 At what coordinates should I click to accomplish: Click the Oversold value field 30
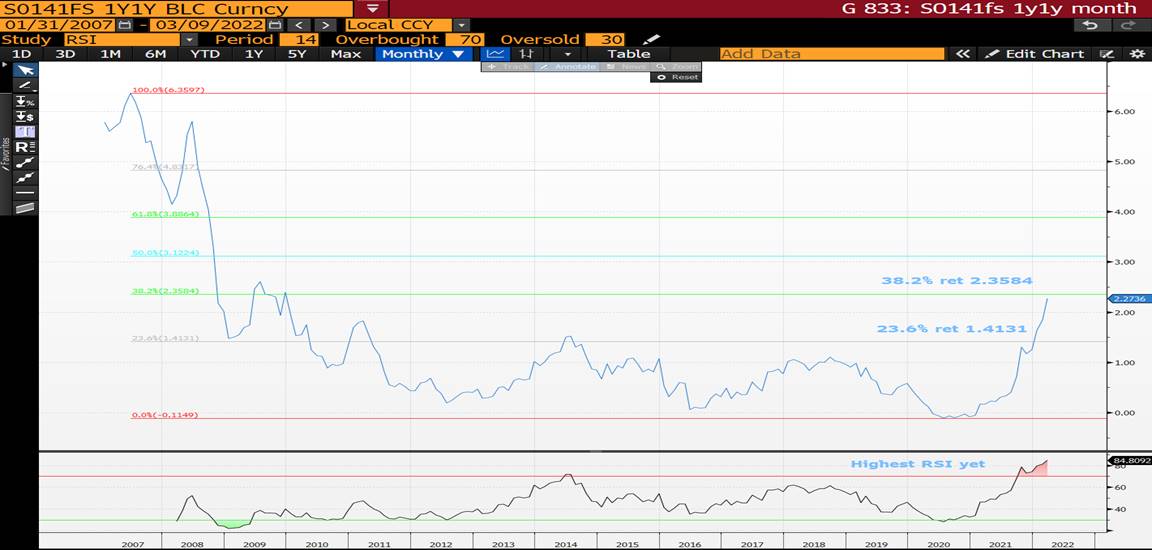coord(606,40)
